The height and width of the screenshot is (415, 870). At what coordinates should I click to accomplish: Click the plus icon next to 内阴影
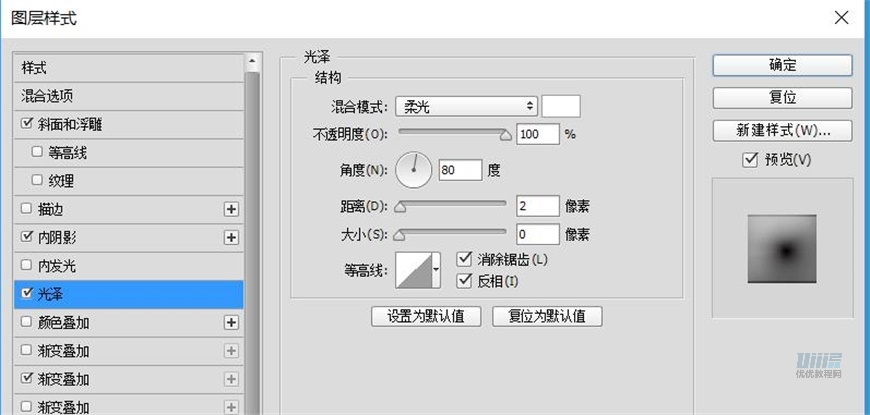tap(231, 238)
